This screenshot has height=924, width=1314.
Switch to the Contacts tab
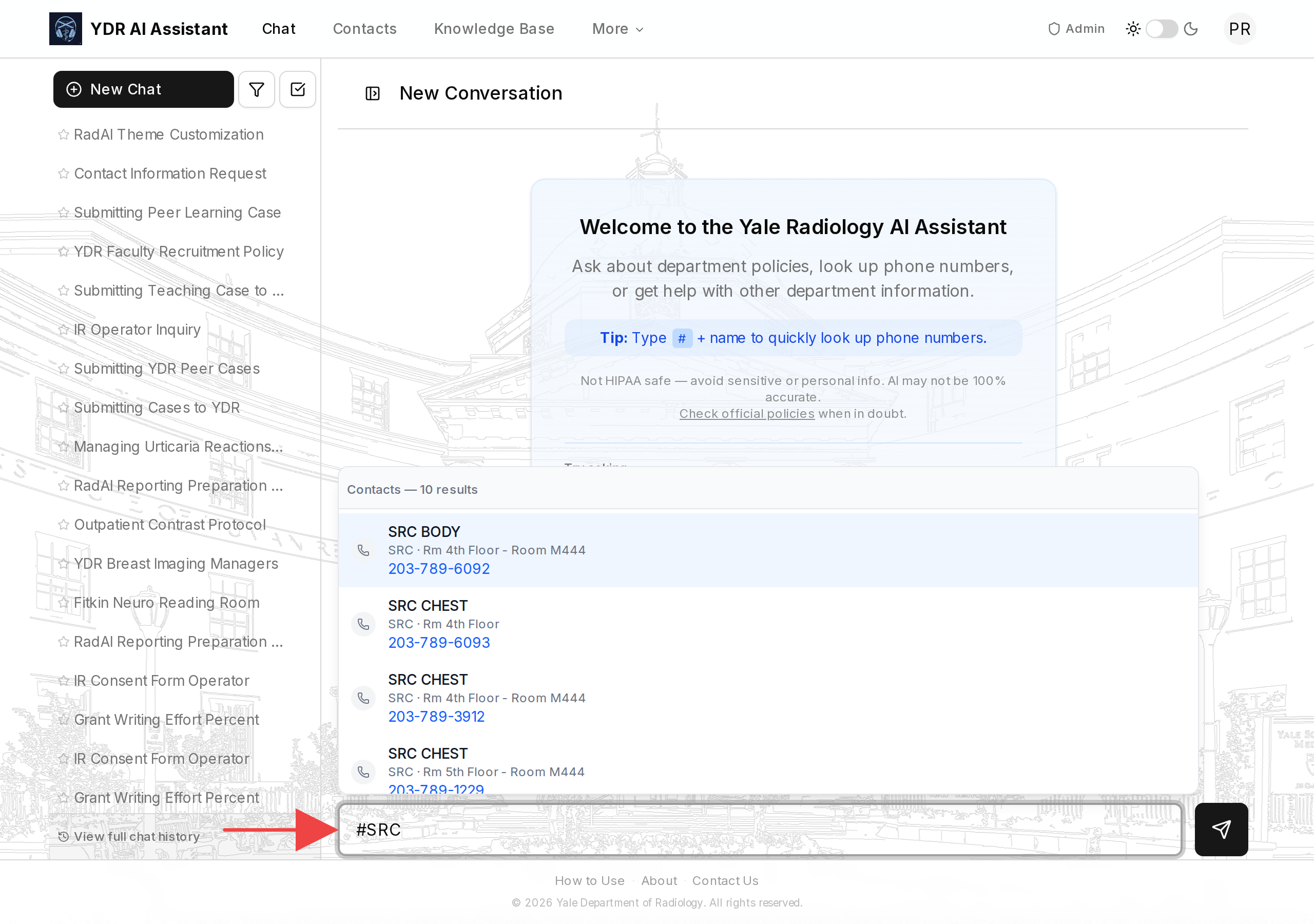[364, 29]
